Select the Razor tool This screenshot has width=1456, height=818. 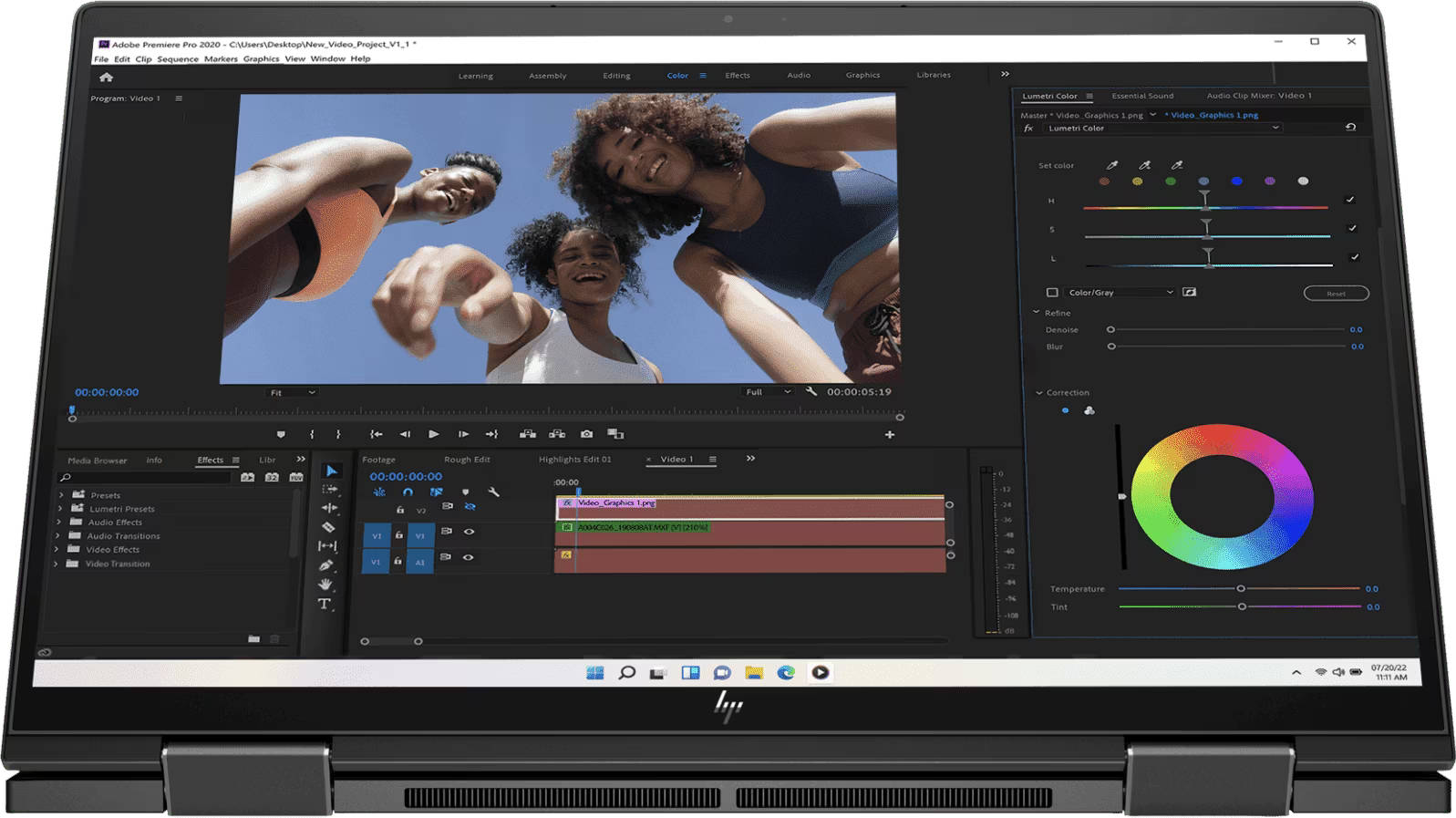(x=328, y=527)
